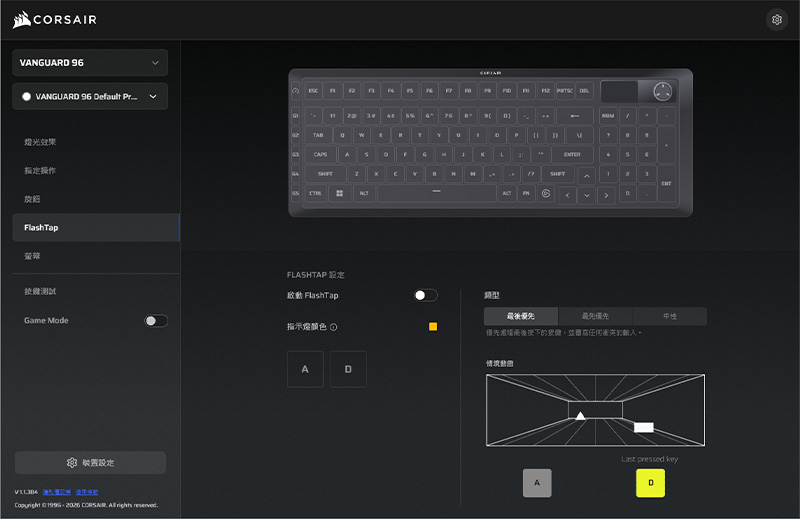Expand the VANGUARD 96 device dropdown
The height and width of the screenshot is (519, 800).
click(90, 63)
